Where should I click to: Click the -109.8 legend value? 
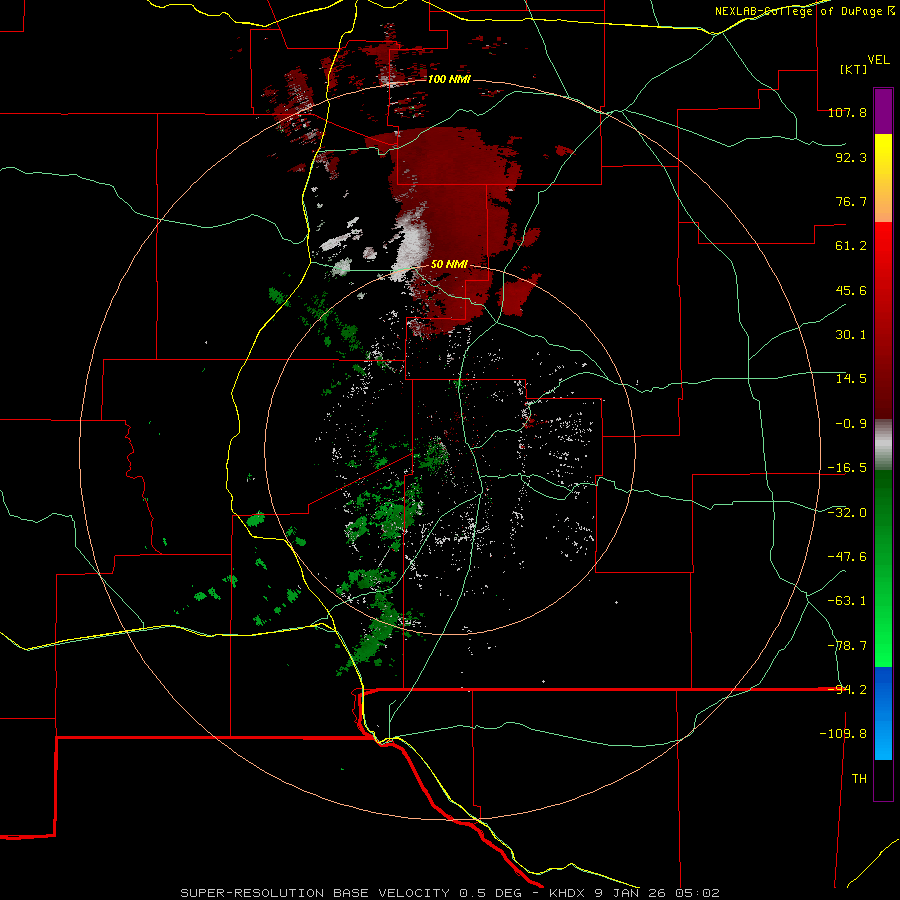(843, 734)
